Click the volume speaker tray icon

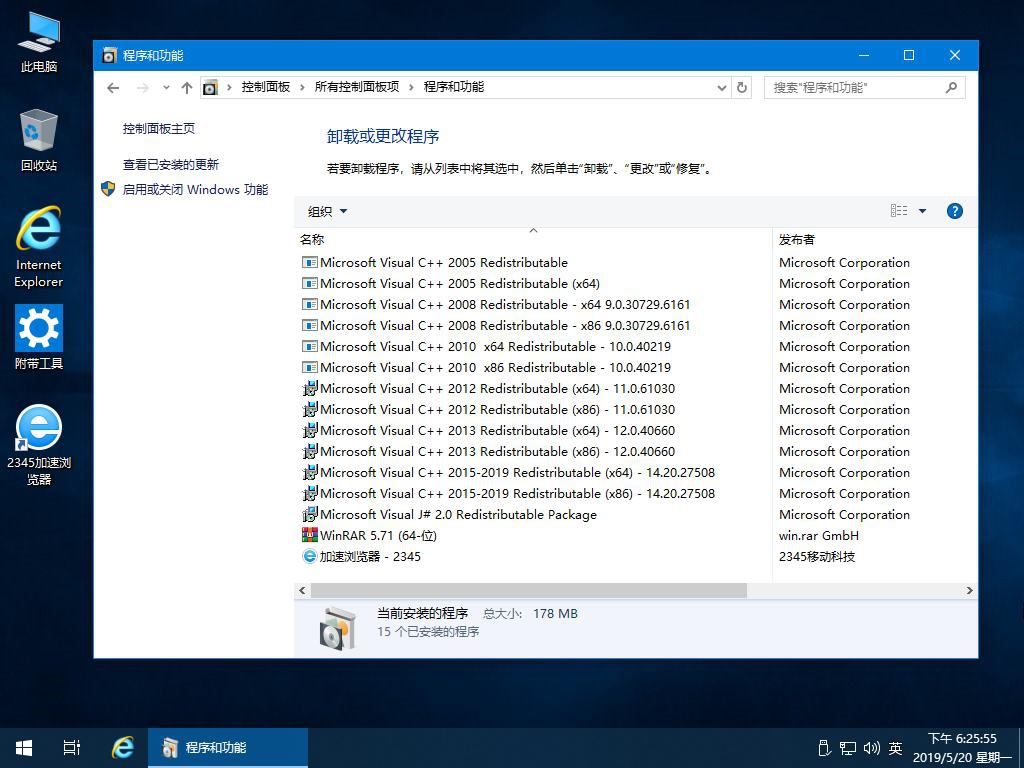click(871, 748)
